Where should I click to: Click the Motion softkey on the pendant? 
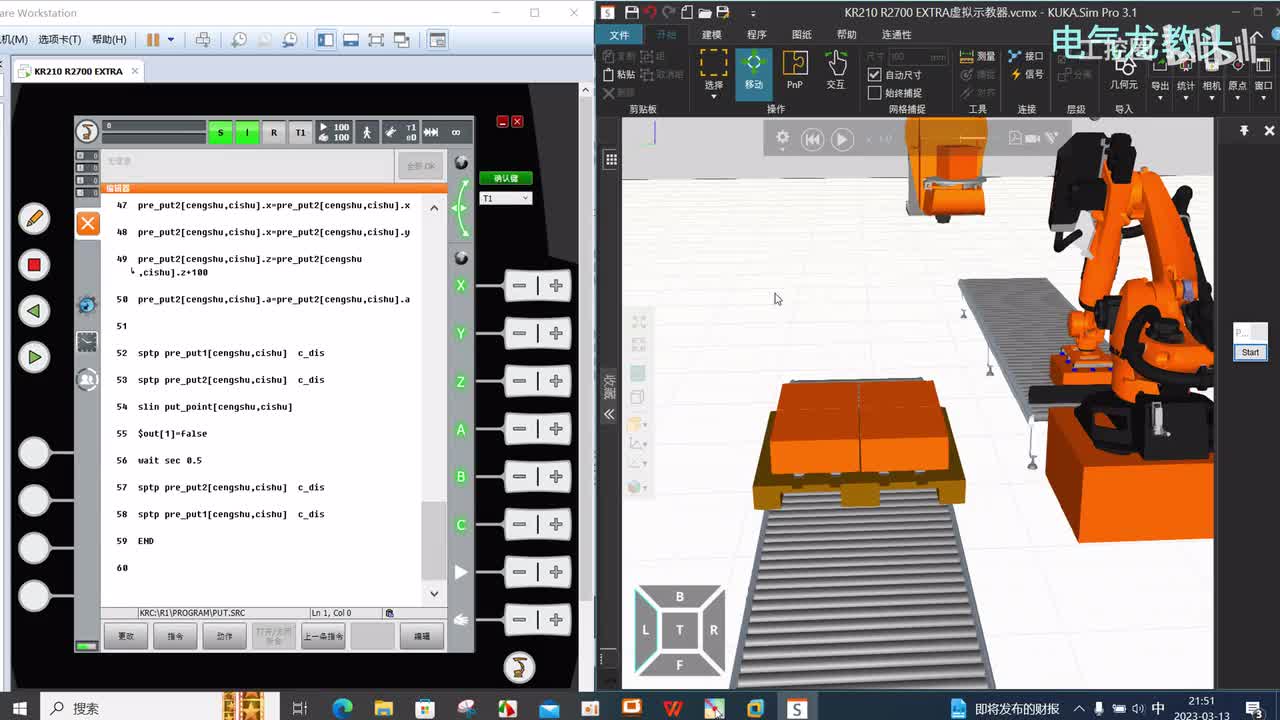pos(224,636)
